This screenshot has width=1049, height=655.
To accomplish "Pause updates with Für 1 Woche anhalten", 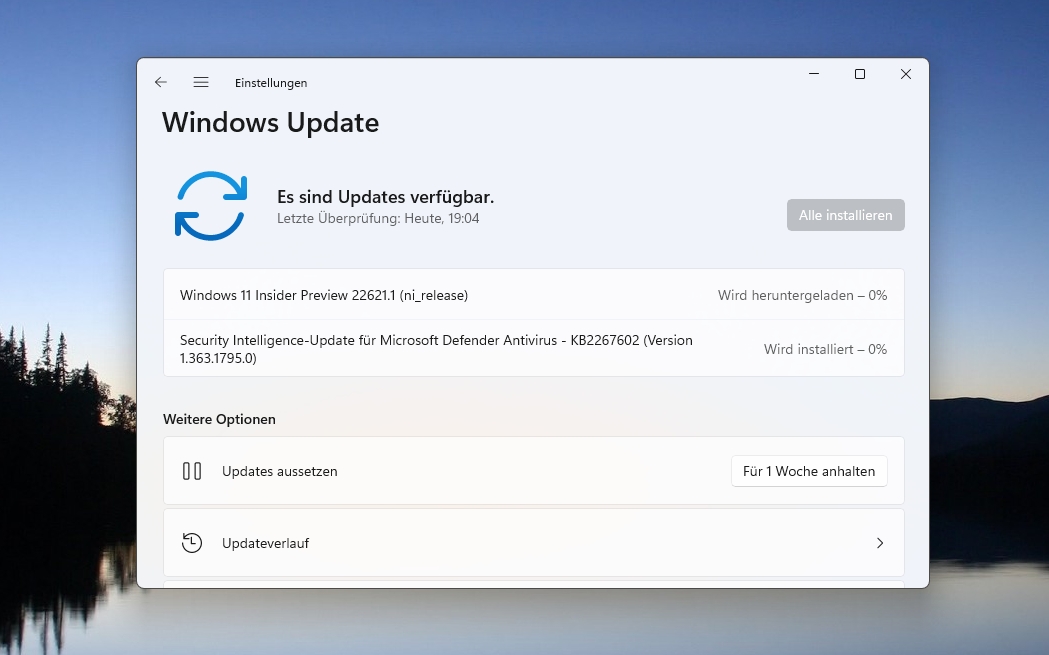I will [809, 471].
